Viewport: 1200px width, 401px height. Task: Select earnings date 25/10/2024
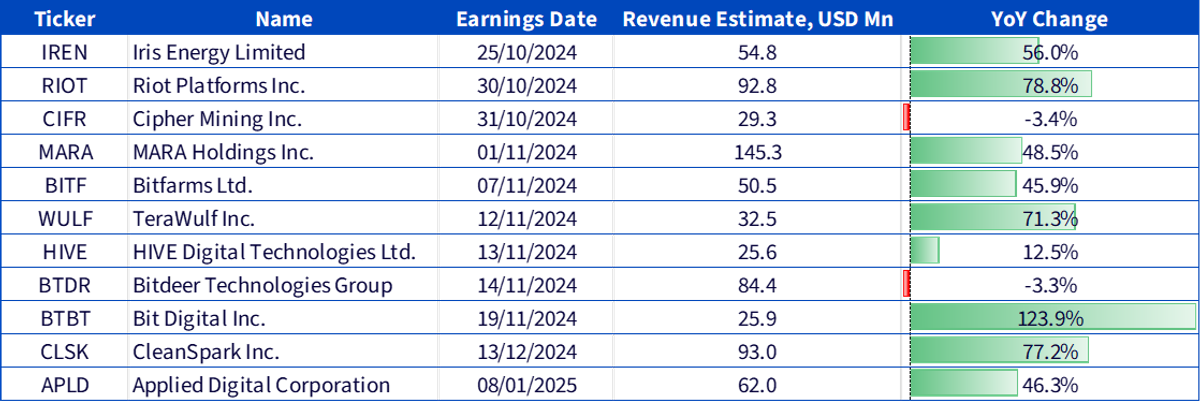[x=526, y=52]
